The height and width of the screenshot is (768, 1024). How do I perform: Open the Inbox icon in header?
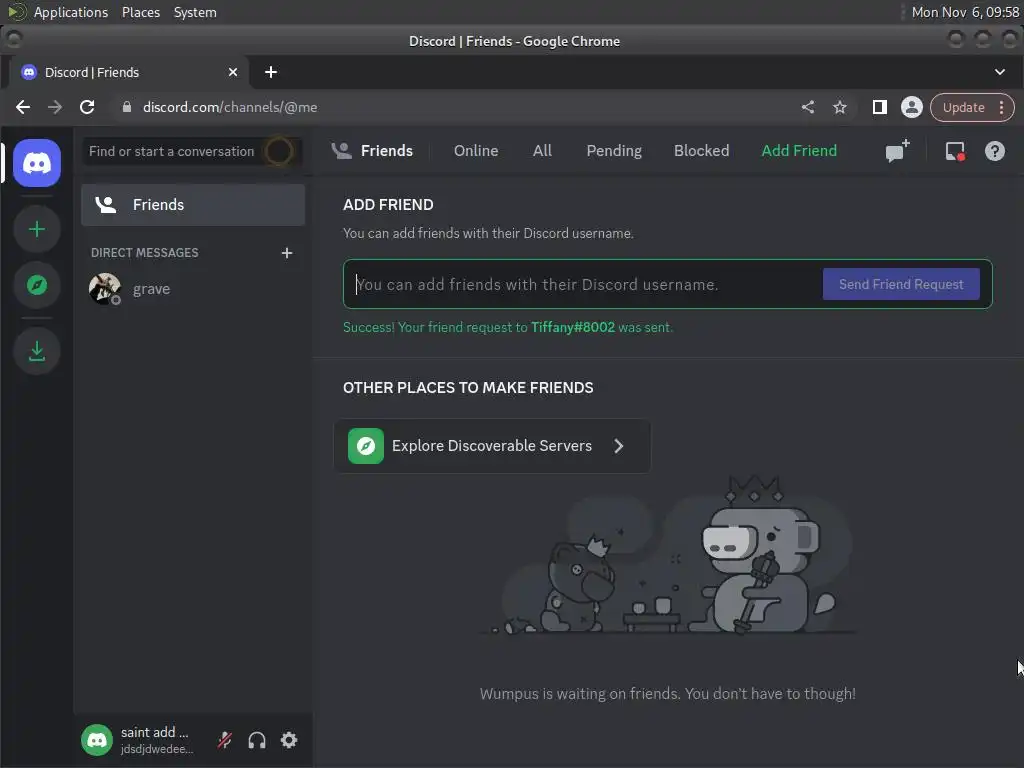click(955, 151)
